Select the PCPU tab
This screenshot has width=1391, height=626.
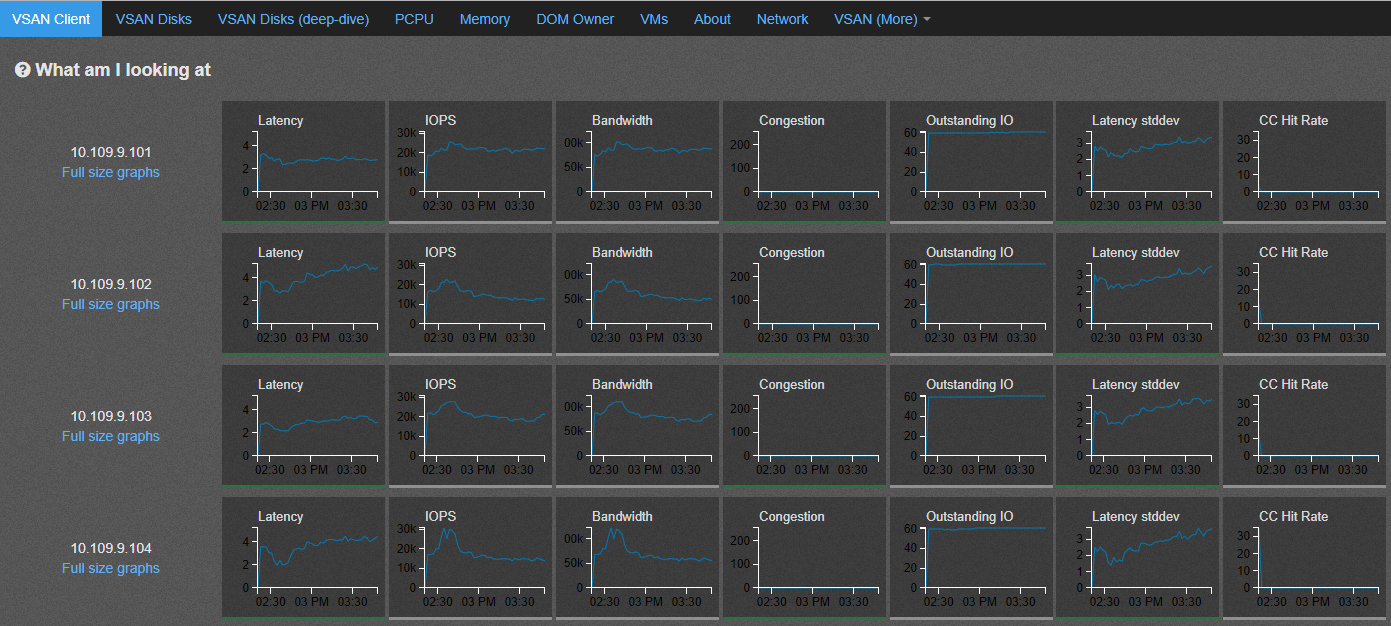click(414, 19)
